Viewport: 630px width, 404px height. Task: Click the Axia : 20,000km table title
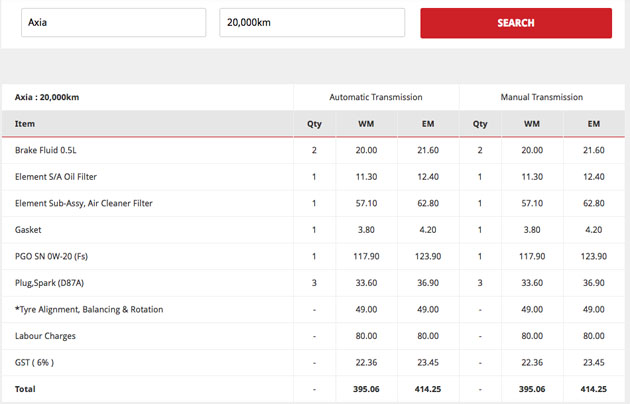point(47,97)
